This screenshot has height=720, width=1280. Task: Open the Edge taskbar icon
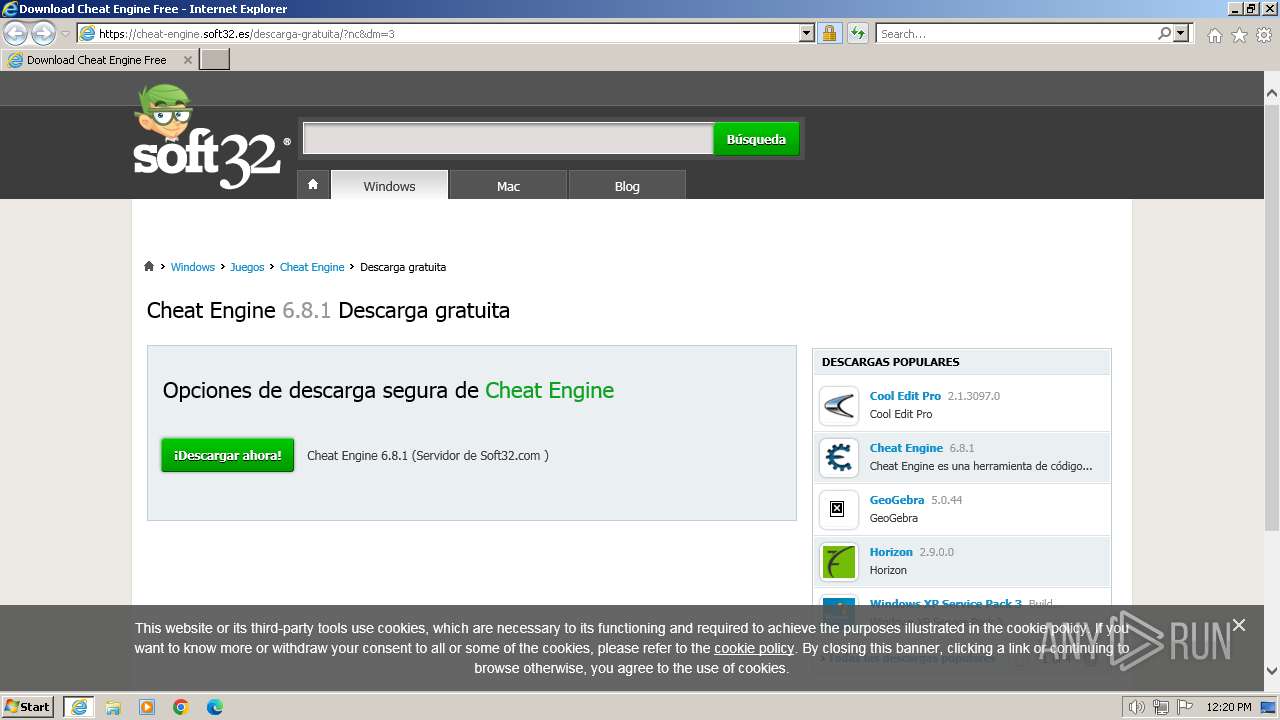point(215,707)
